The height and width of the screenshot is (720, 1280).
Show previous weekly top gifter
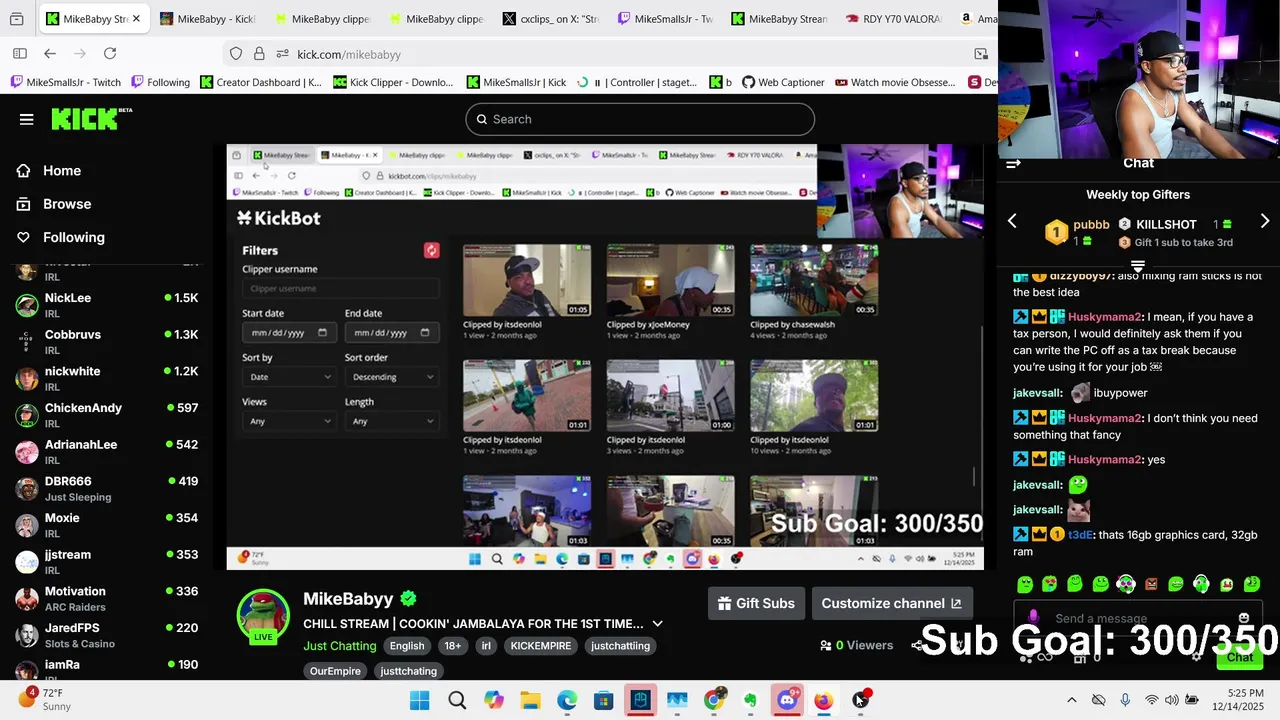(x=1012, y=221)
